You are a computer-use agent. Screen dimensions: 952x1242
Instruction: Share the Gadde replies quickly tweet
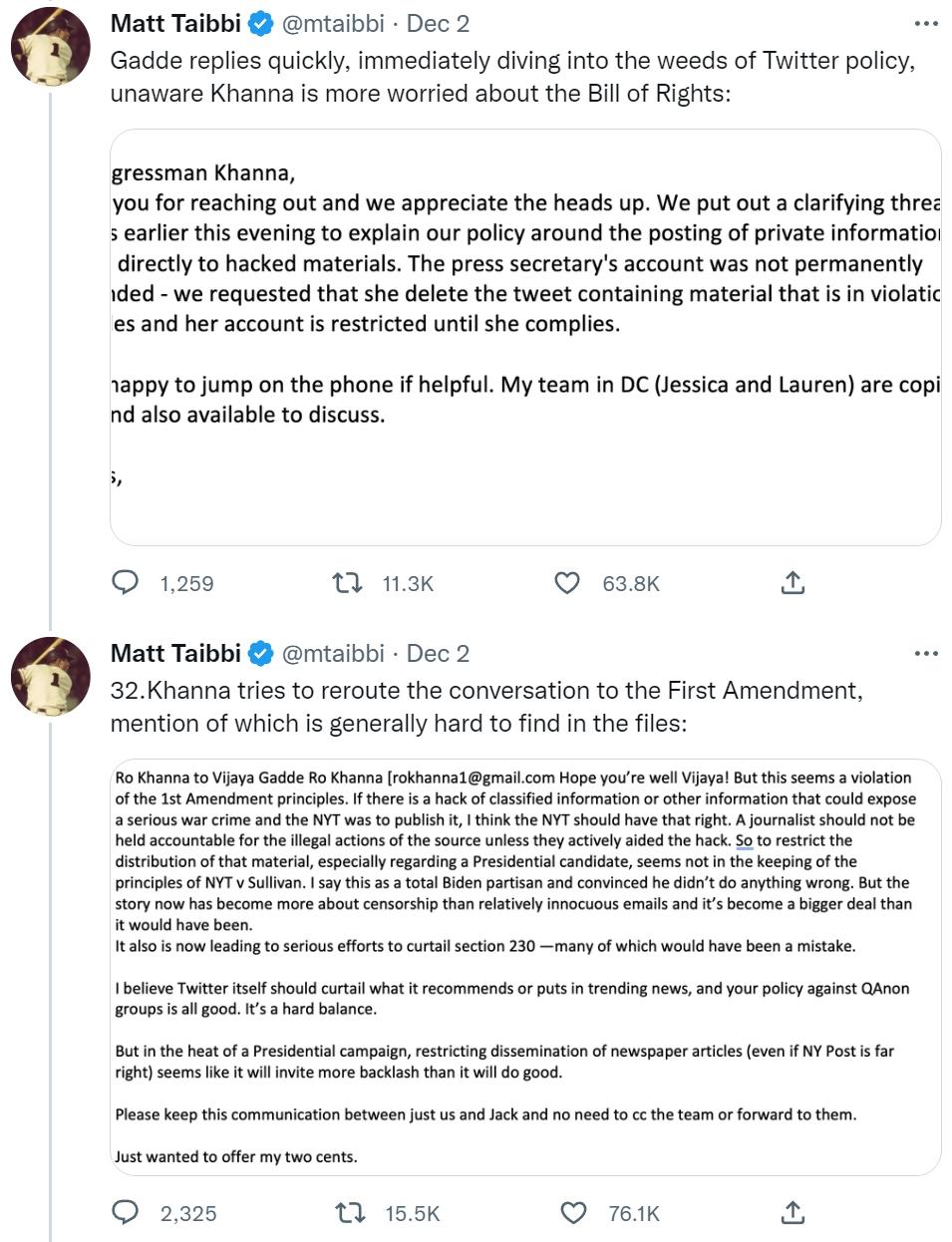[x=793, y=582]
